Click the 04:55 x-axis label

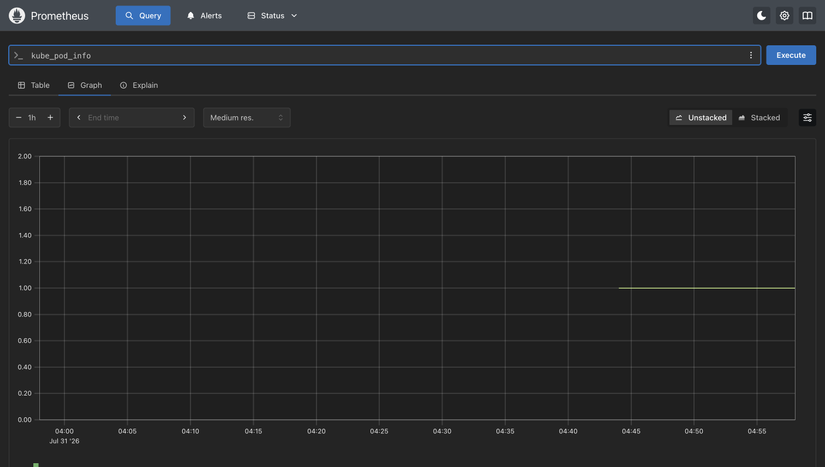[x=757, y=431]
